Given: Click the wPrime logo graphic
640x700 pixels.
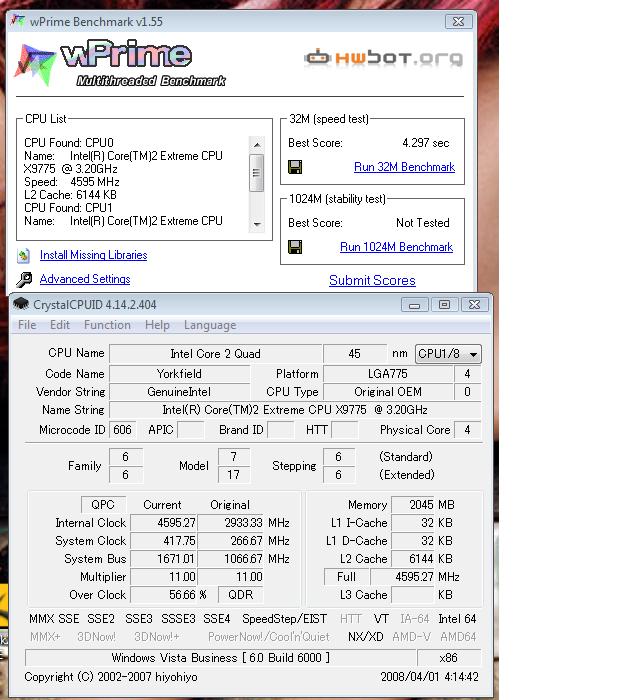Looking at the screenshot, I should coord(121,64).
